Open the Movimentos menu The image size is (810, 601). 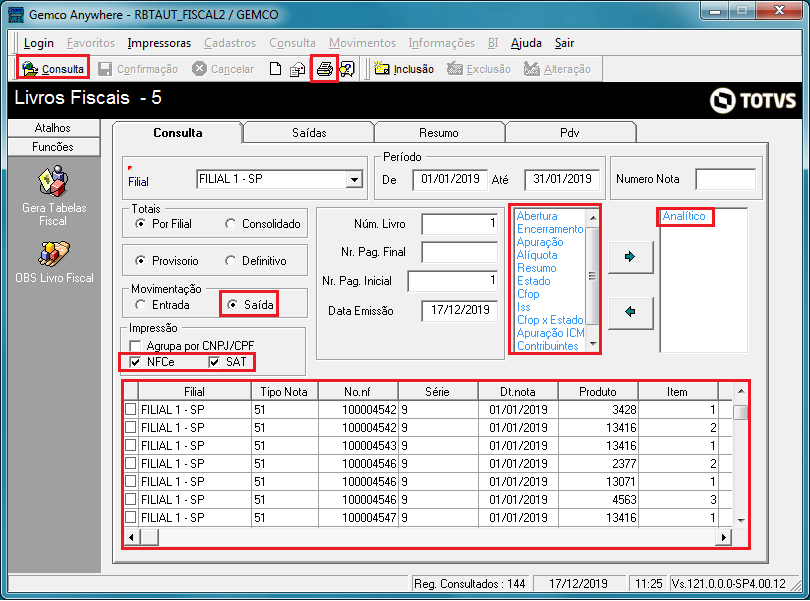point(362,43)
